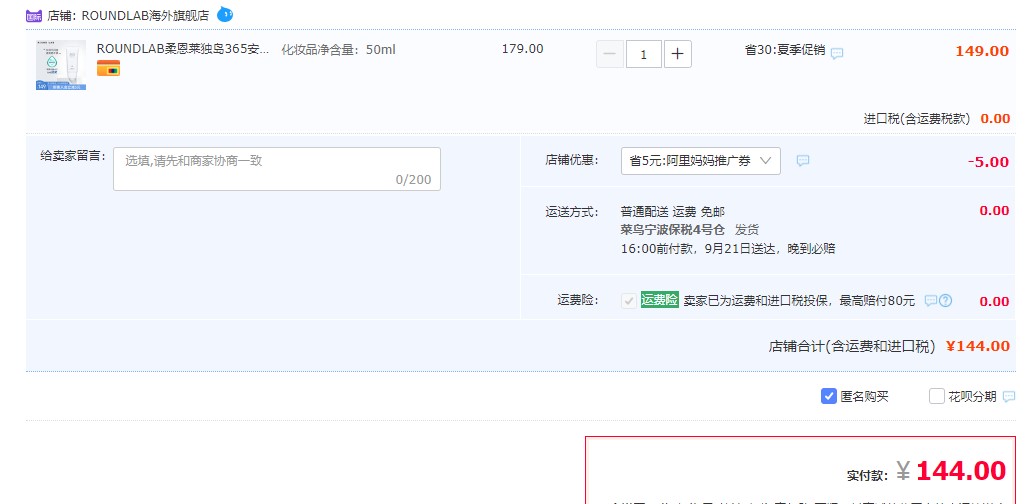Click the comment icon next to the store discount dropdown
Image resolution: width=1032 pixels, height=504 pixels.
(x=803, y=161)
